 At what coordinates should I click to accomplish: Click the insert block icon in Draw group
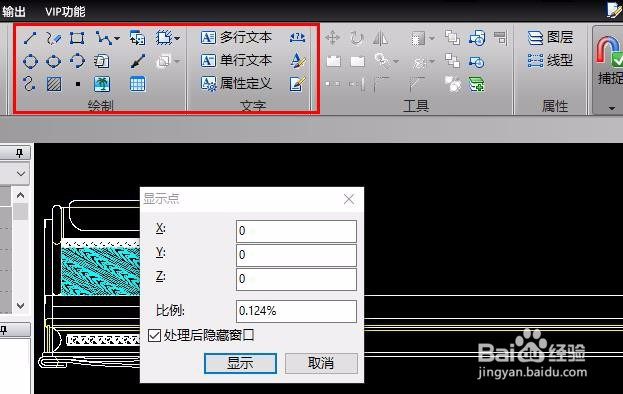(137, 38)
